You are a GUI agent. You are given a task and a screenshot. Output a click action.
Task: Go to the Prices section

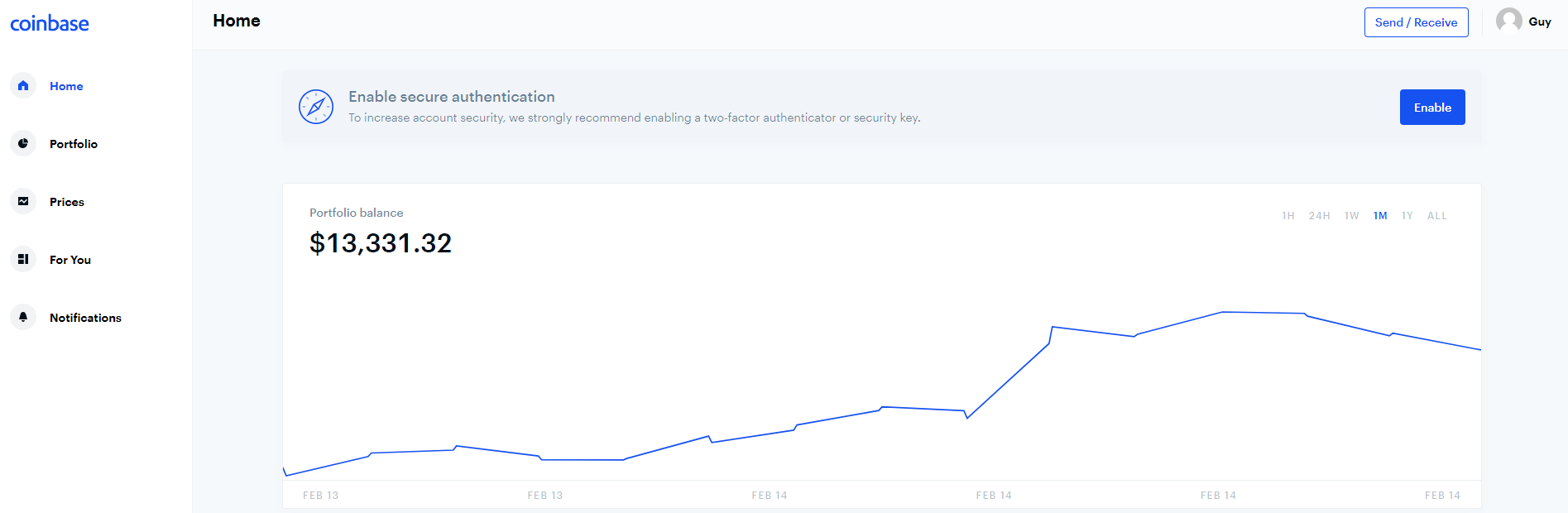coord(67,202)
